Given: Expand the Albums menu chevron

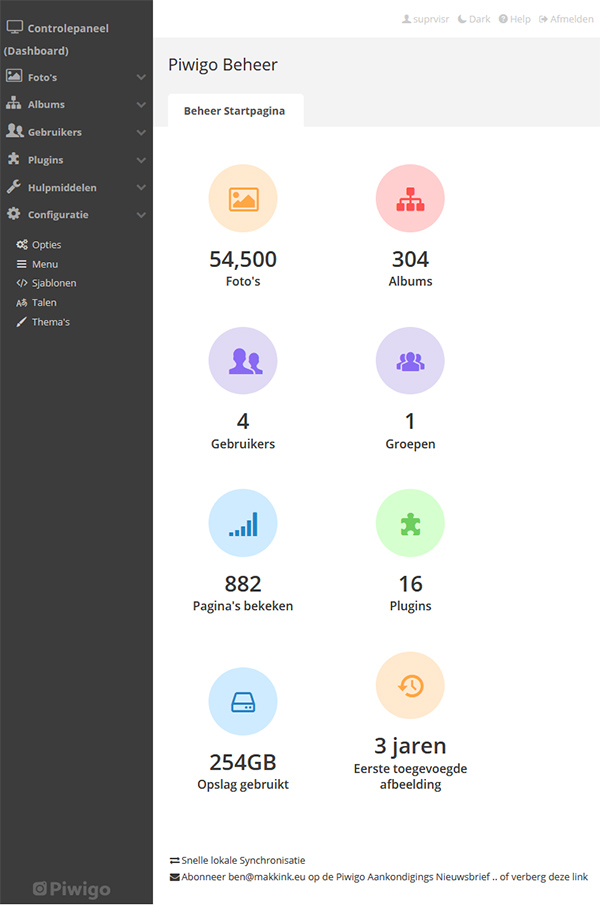Looking at the screenshot, I should [141, 104].
